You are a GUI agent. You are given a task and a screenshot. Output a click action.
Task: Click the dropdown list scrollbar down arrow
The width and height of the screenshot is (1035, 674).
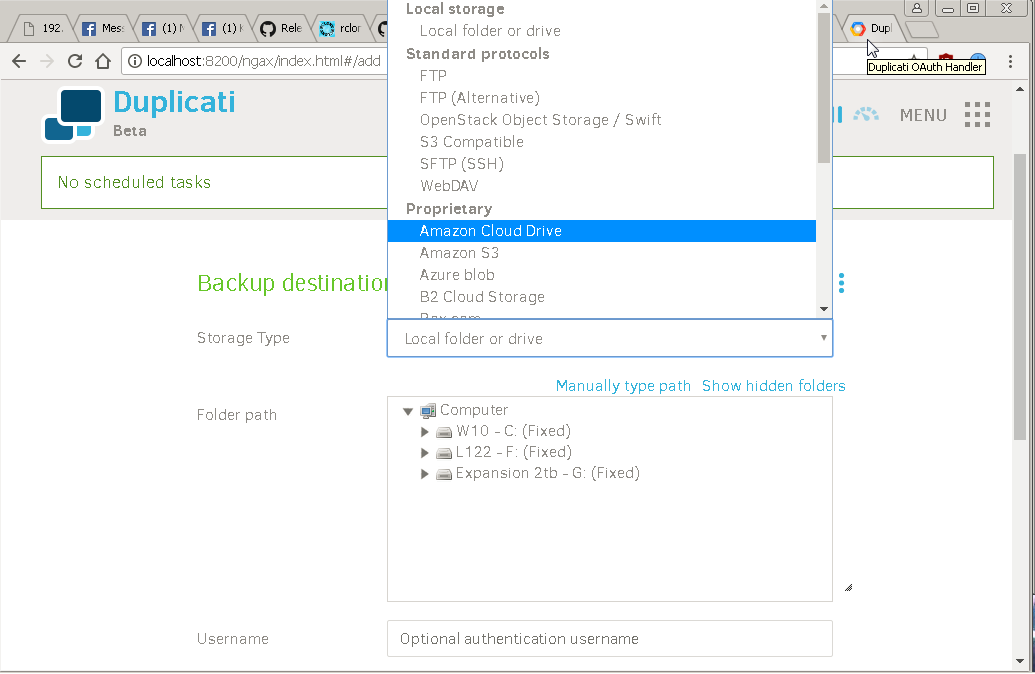pos(824,309)
